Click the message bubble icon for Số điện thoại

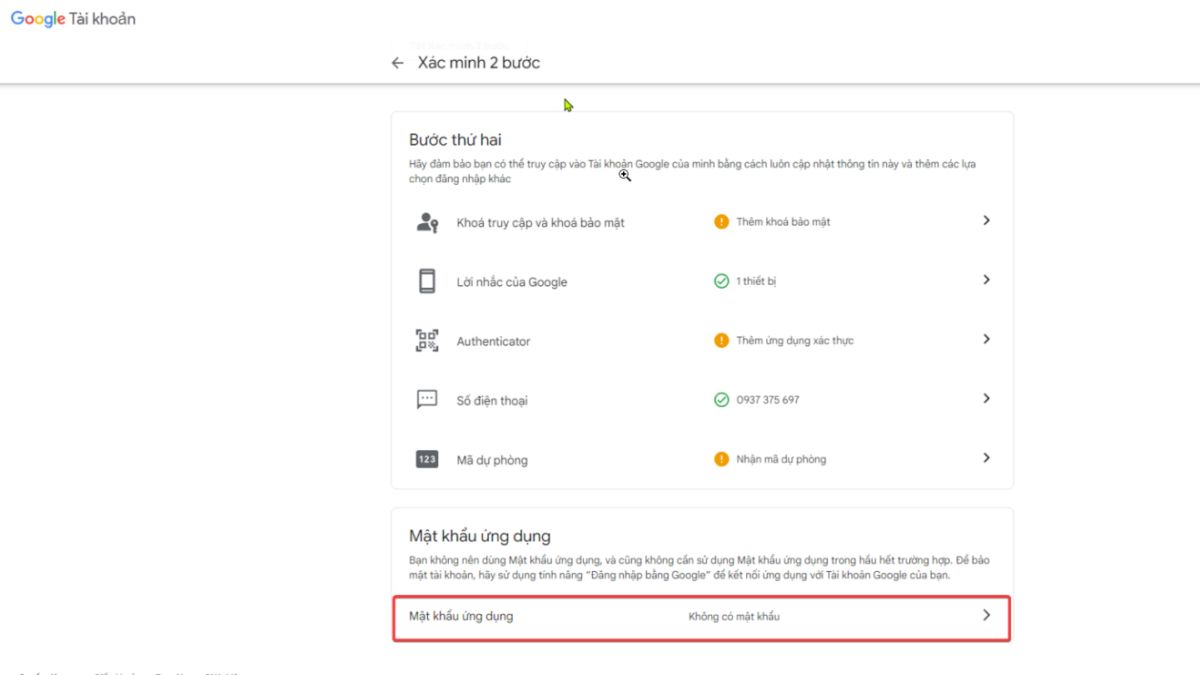click(427, 399)
